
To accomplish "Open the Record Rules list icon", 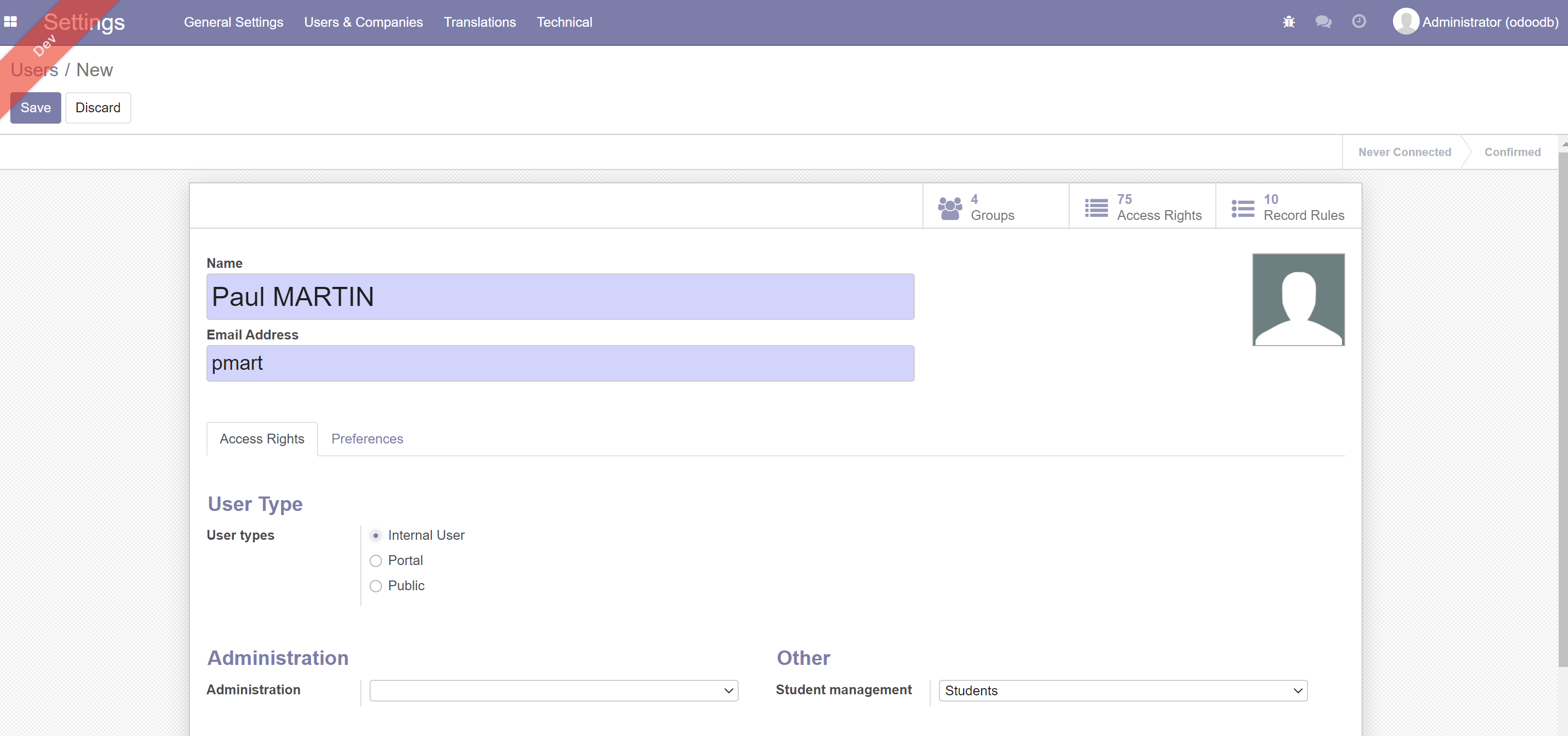I will (x=1243, y=208).
